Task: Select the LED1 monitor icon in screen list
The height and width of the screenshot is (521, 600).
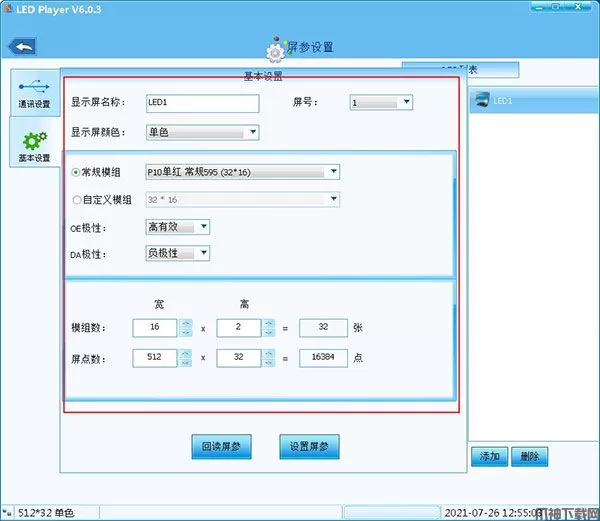Action: [x=481, y=100]
